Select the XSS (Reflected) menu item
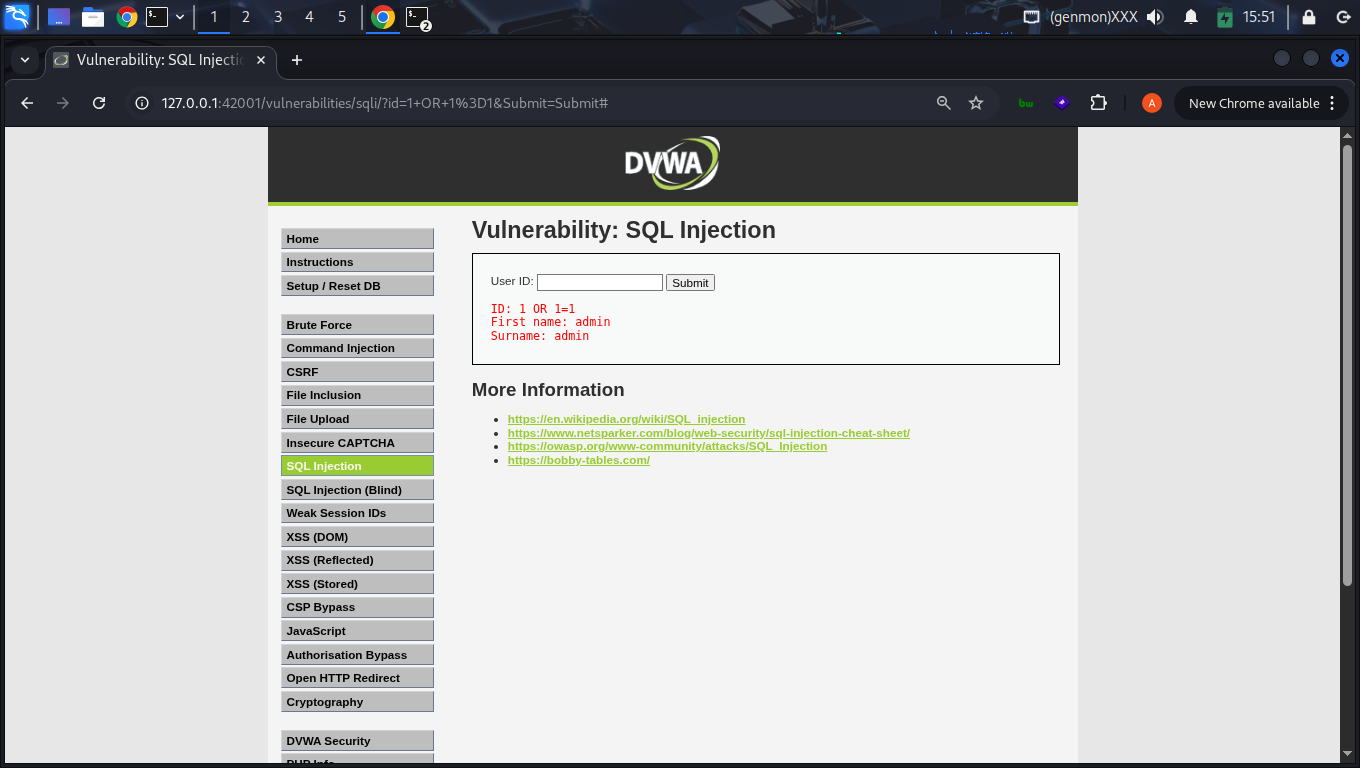The width and height of the screenshot is (1360, 768). click(357, 560)
